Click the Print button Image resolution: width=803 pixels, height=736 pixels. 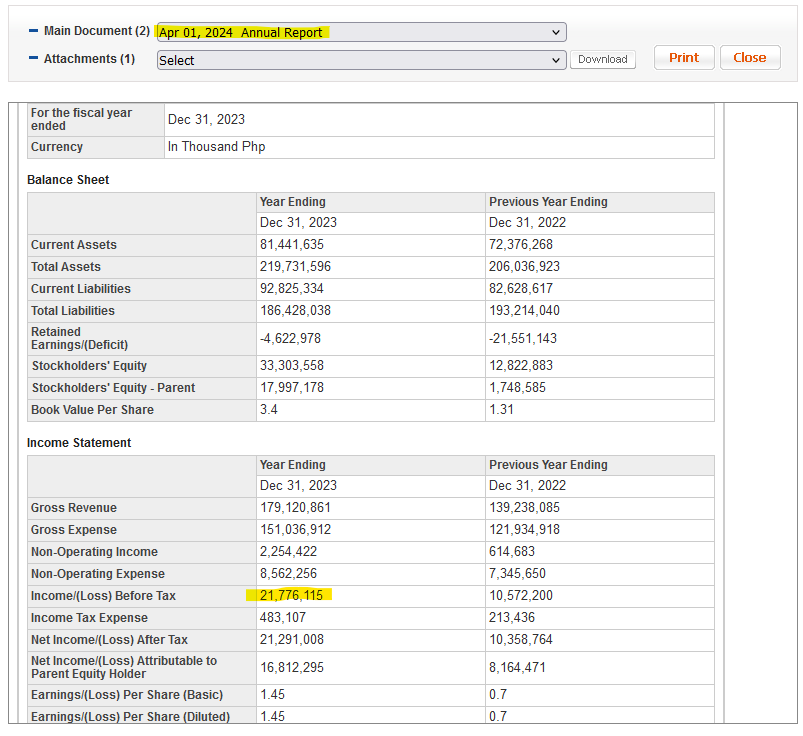pos(684,58)
